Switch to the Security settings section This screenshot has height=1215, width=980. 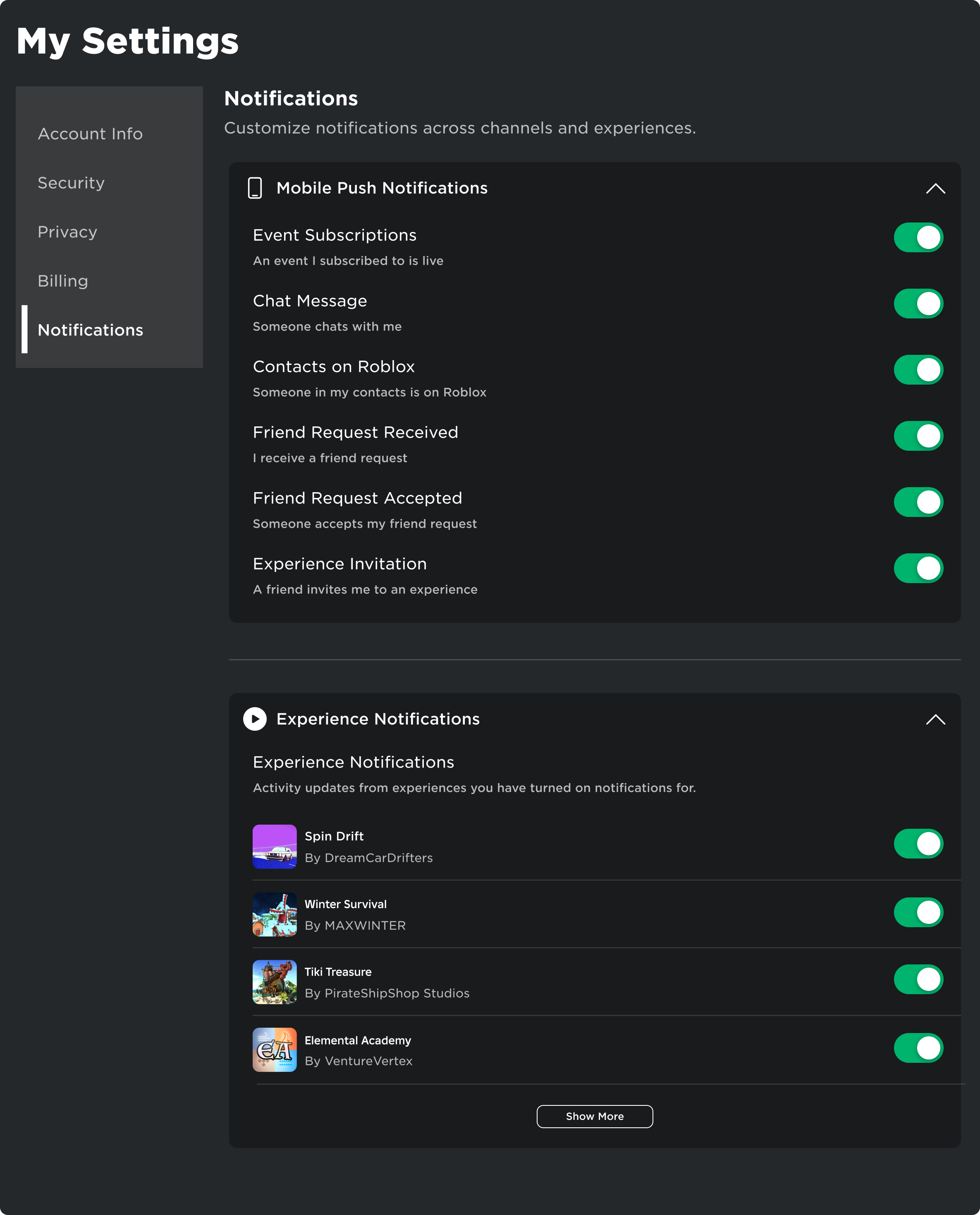71,183
